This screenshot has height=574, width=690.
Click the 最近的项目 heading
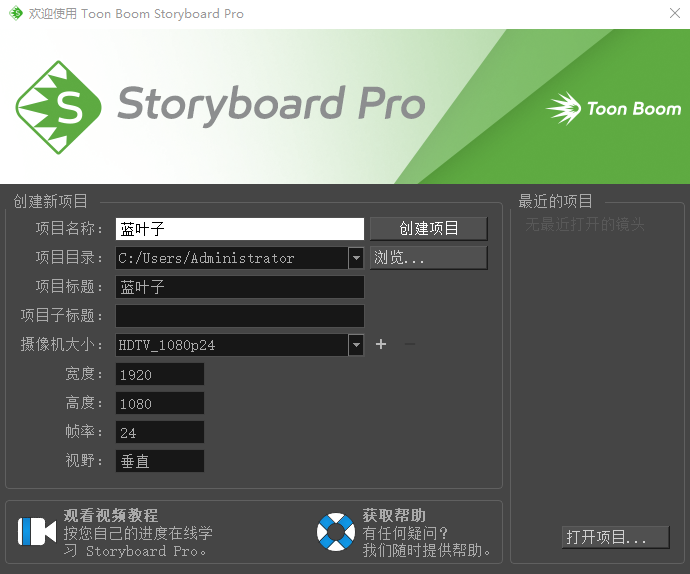555,201
